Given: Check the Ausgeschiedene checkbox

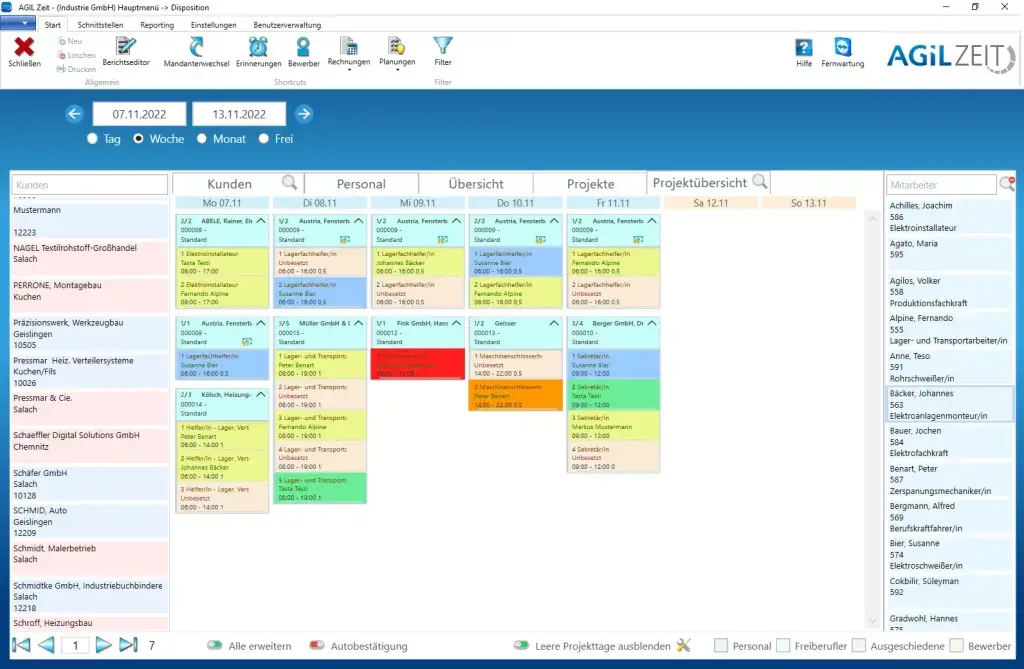Looking at the screenshot, I should 859,645.
